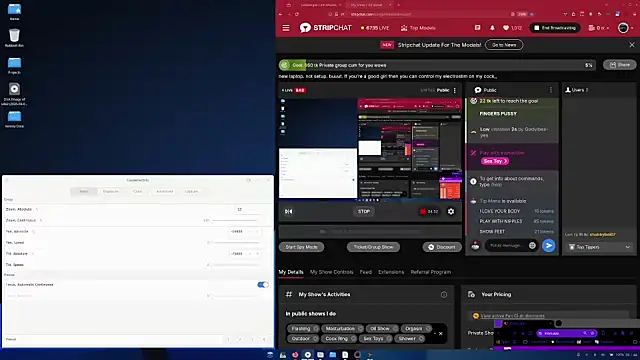Open the Extensions tab

tap(391, 272)
